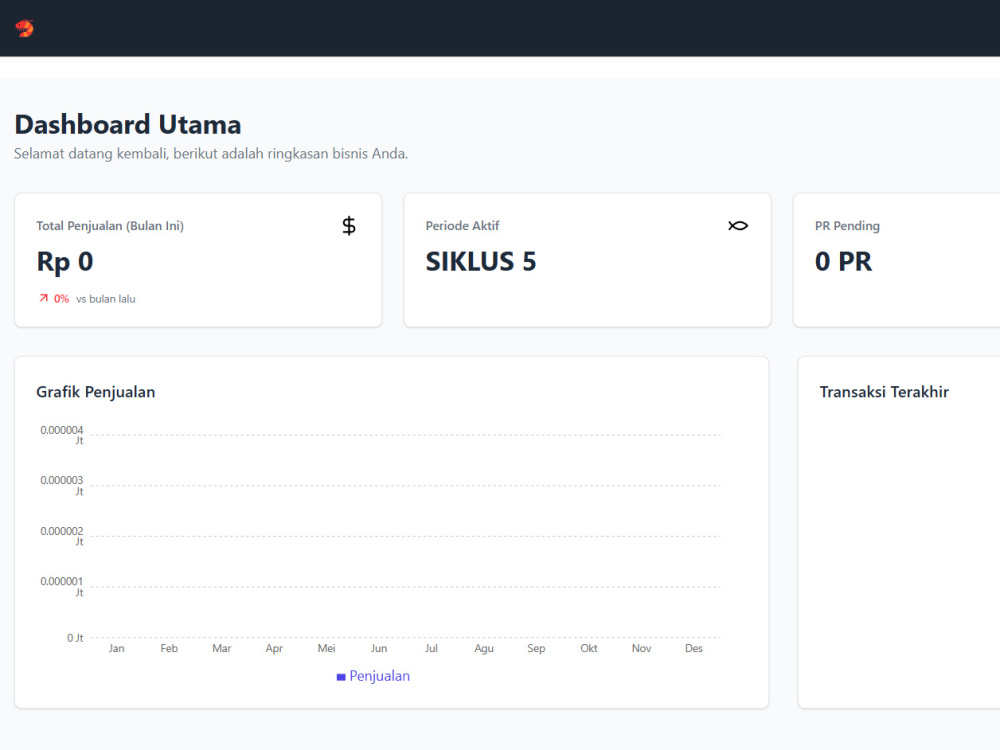Click the vs bulan lalu text

106,298
